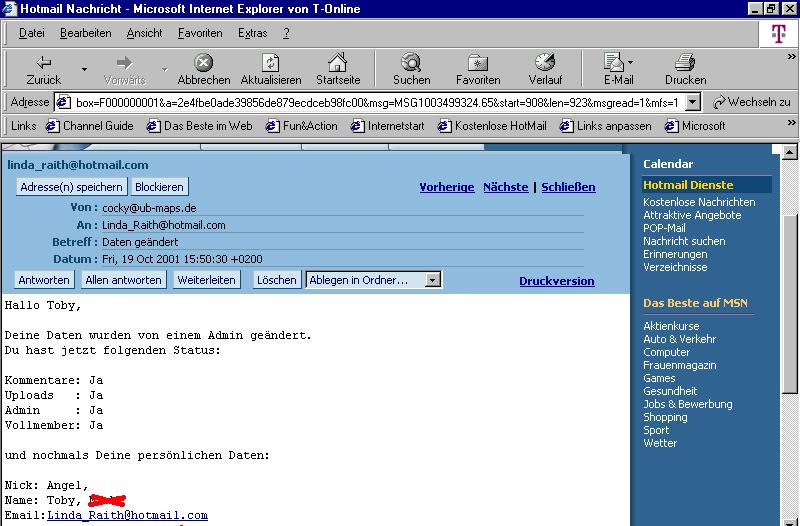Image resolution: width=800 pixels, height=526 pixels.
Task: Open the Druckversion link
Action: [557, 281]
